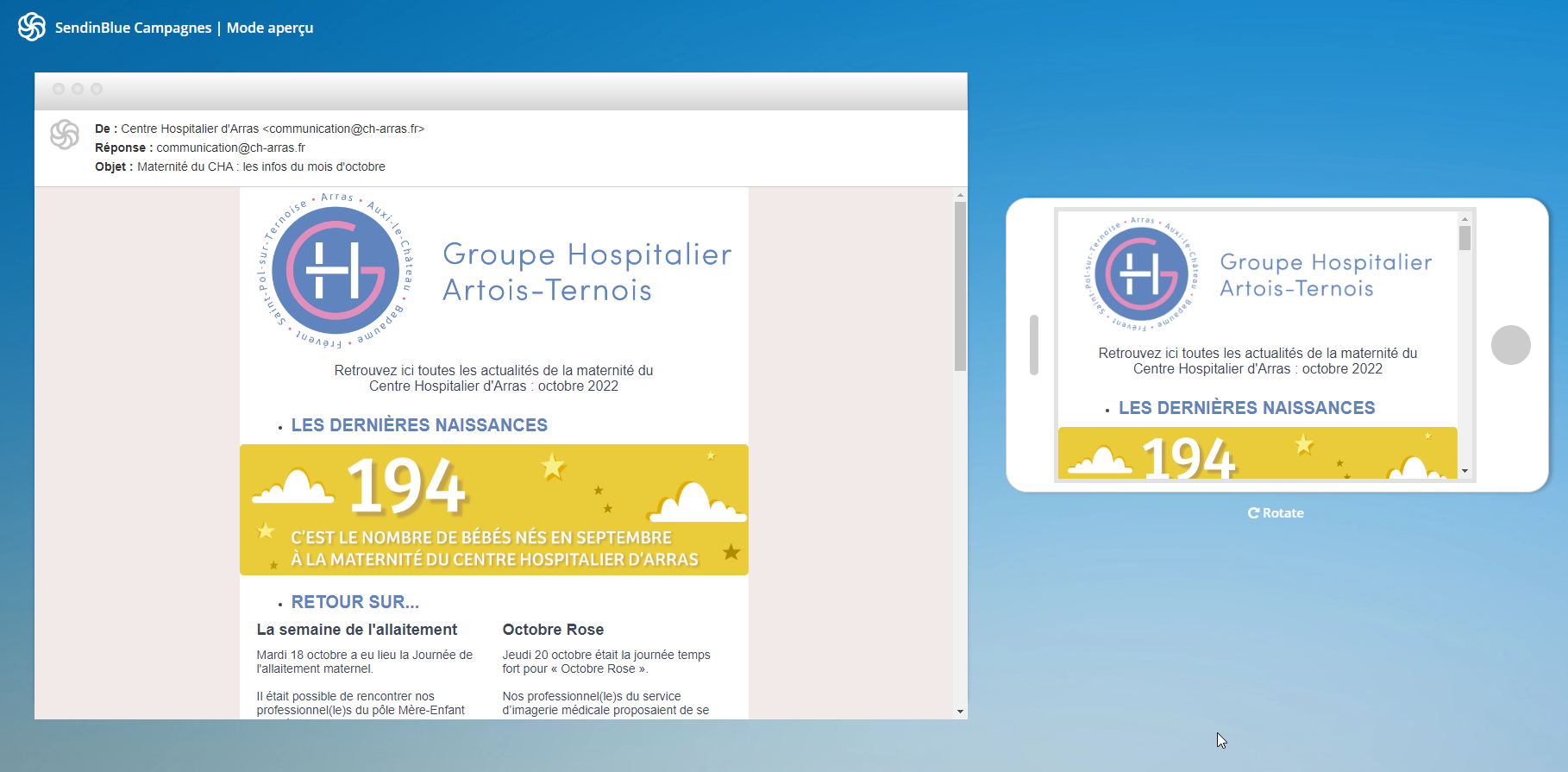Click the SendinBlue logo icon in header

click(x=32, y=27)
